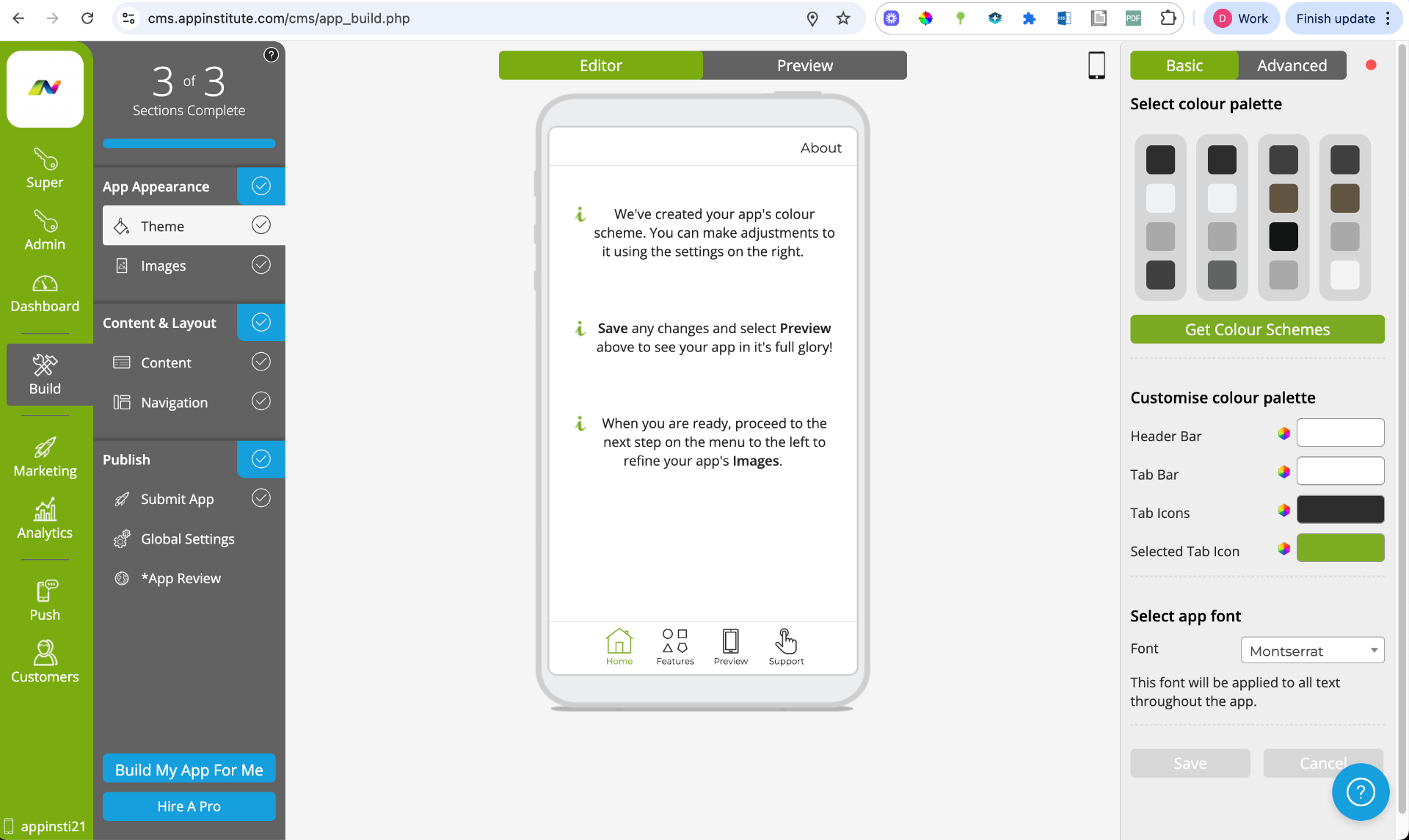Click the help question mark in build panel

271,55
